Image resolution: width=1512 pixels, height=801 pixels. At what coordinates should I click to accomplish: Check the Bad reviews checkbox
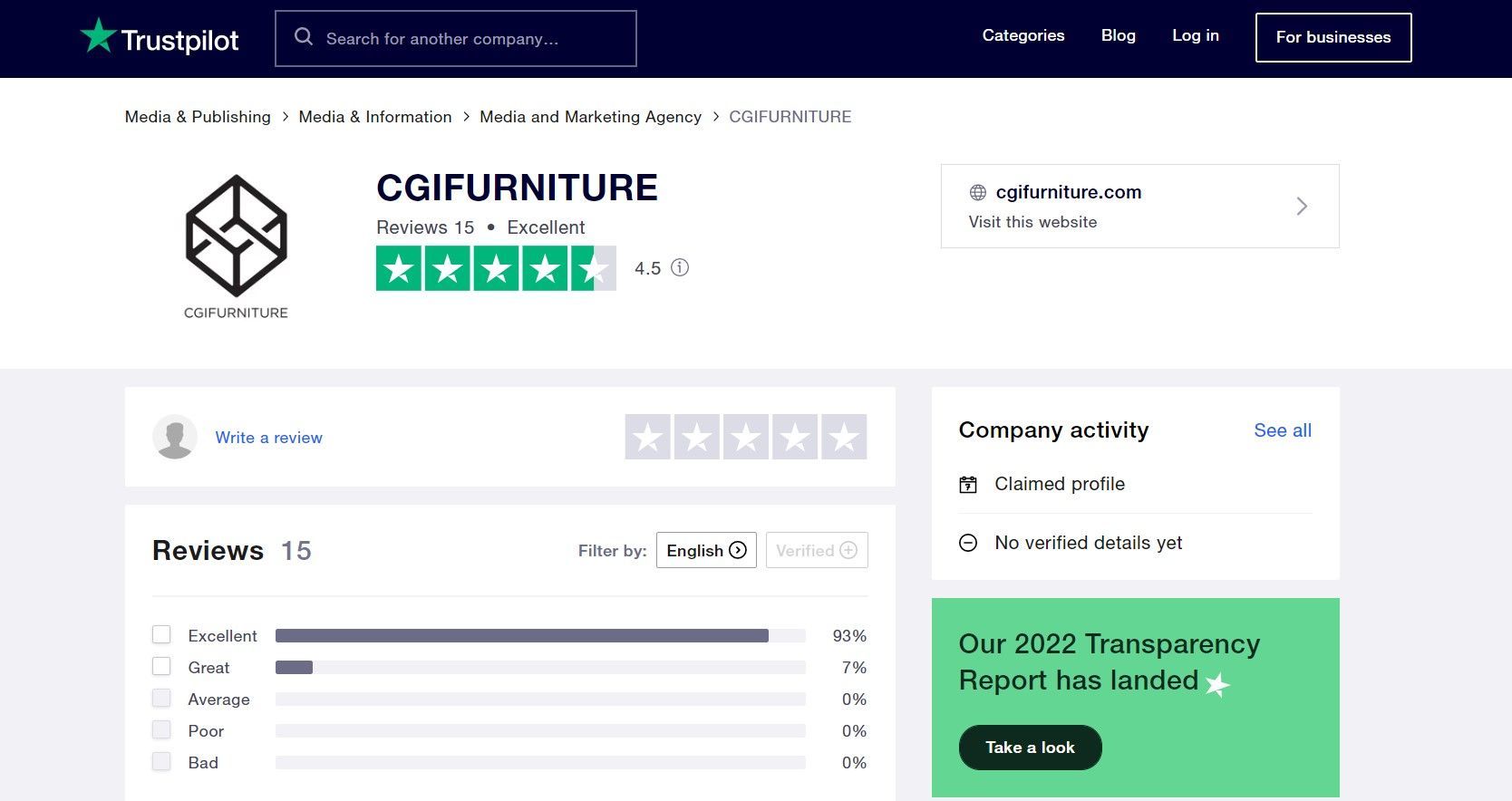(x=161, y=761)
